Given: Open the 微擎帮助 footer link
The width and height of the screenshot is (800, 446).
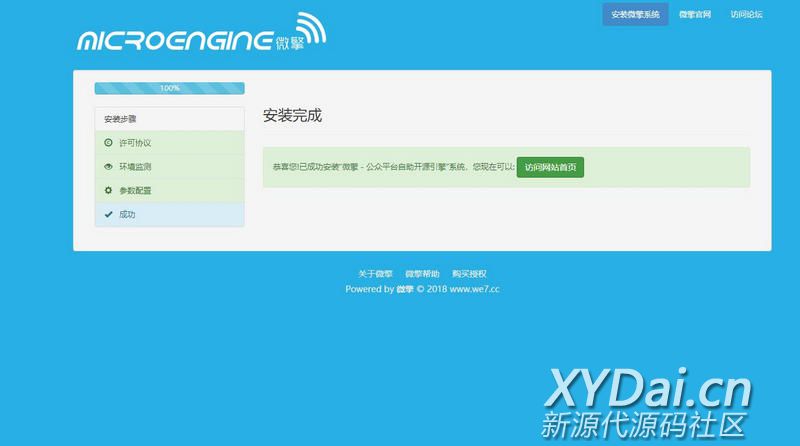Looking at the screenshot, I should coord(422,274).
